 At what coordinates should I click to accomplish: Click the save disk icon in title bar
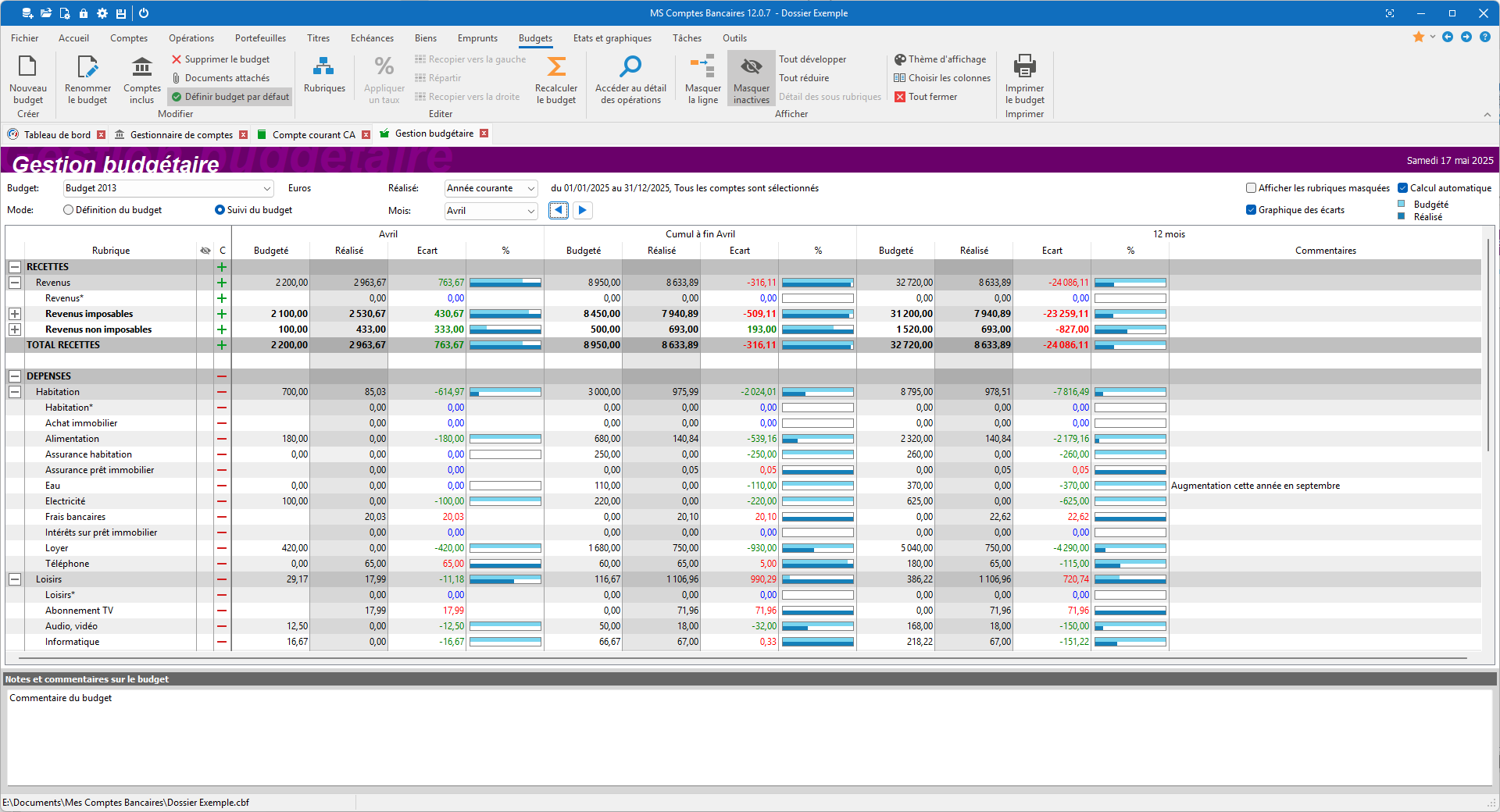click(x=121, y=13)
